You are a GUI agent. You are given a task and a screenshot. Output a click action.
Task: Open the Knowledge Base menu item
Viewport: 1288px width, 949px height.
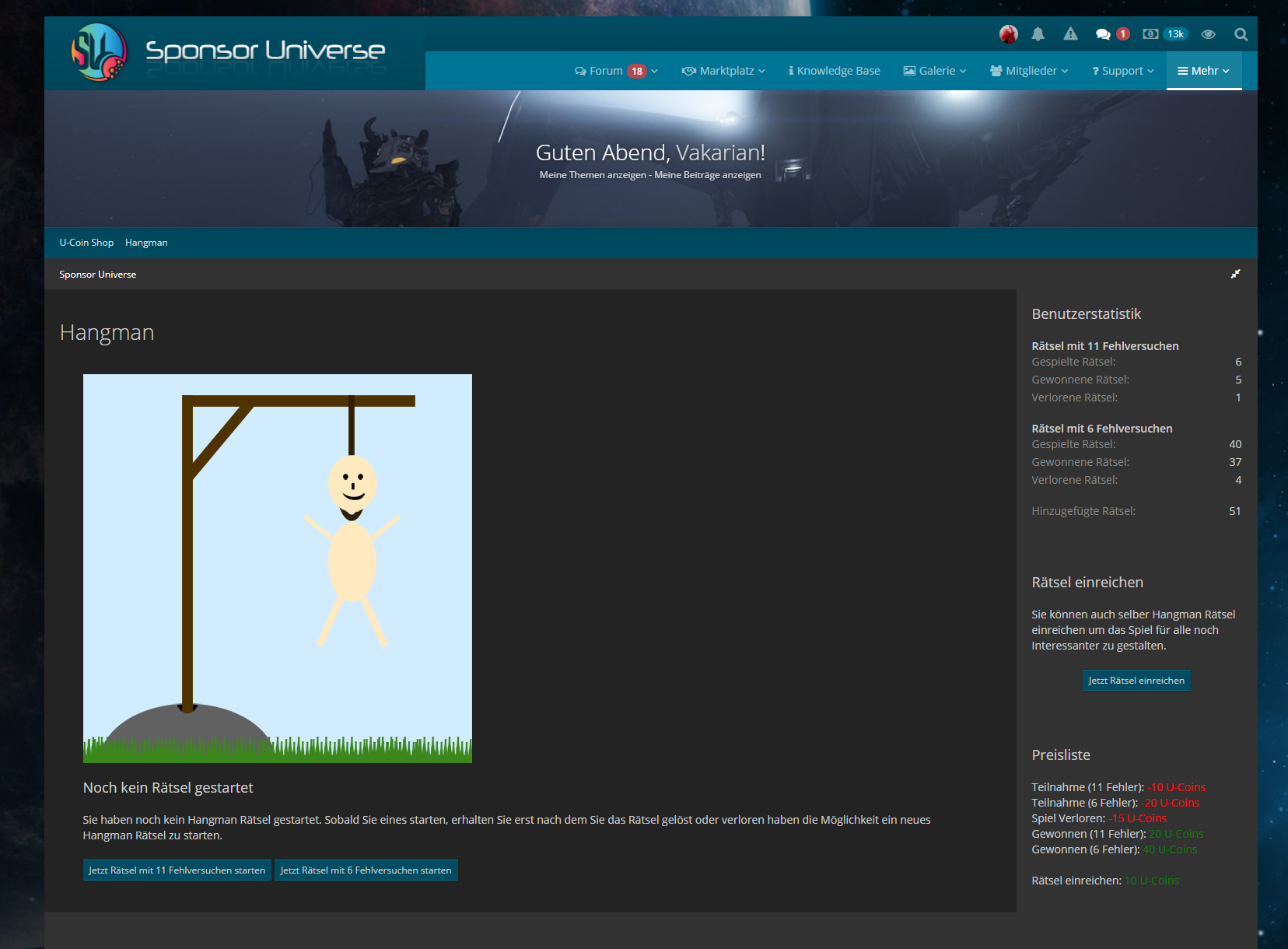(834, 71)
